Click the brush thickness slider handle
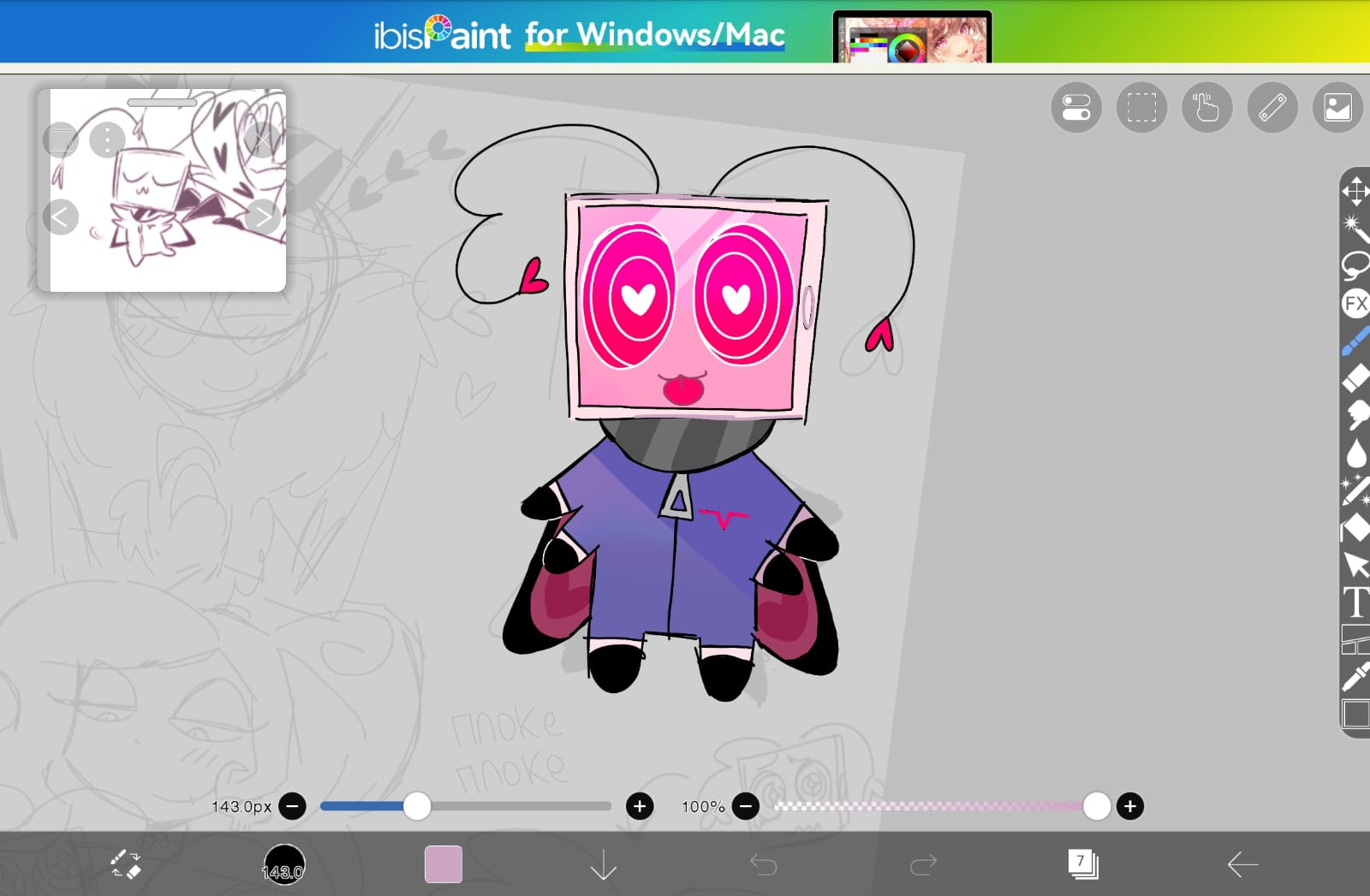 [x=417, y=806]
